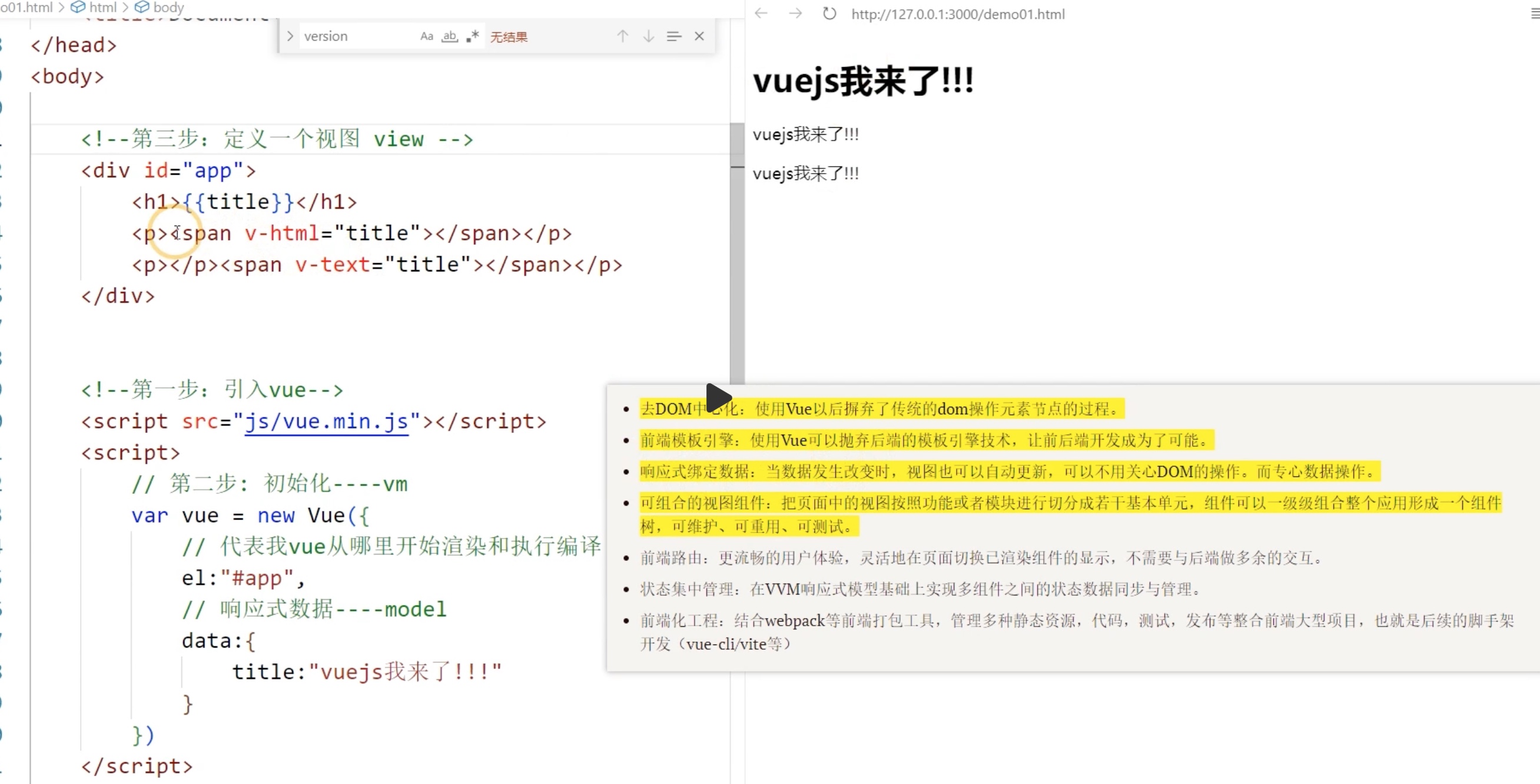Go to previous match arrow in find widget
The height and width of the screenshot is (784, 1540).
point(622,36)
